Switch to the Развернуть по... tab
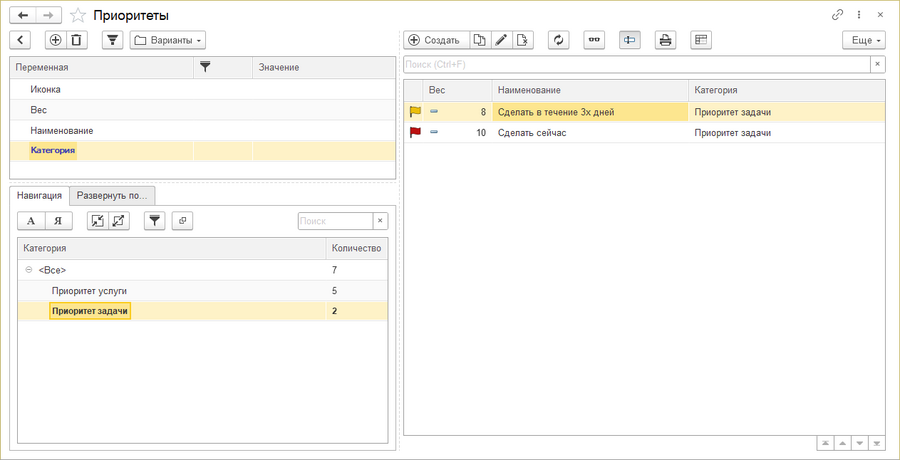Screen dimensions: 900x460 tap(111, 195)
